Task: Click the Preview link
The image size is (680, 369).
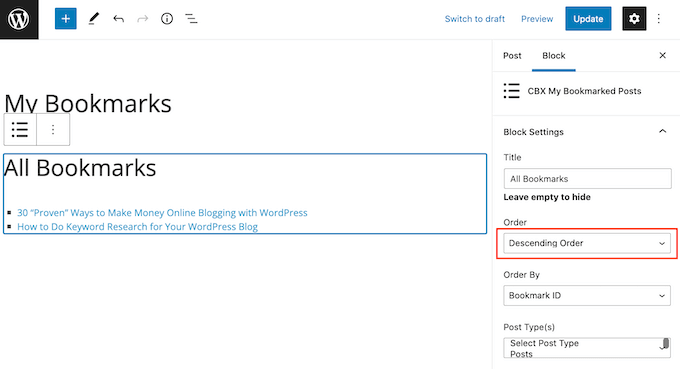Action: click(537, 19)
